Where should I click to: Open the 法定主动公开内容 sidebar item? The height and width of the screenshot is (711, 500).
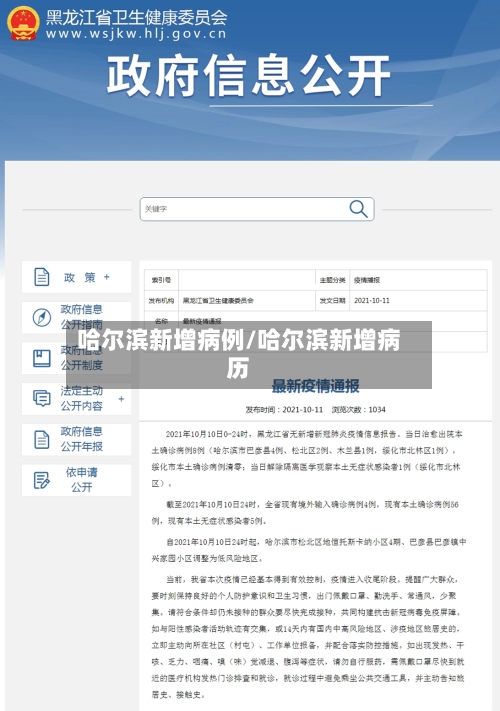(x=77, y=399)
